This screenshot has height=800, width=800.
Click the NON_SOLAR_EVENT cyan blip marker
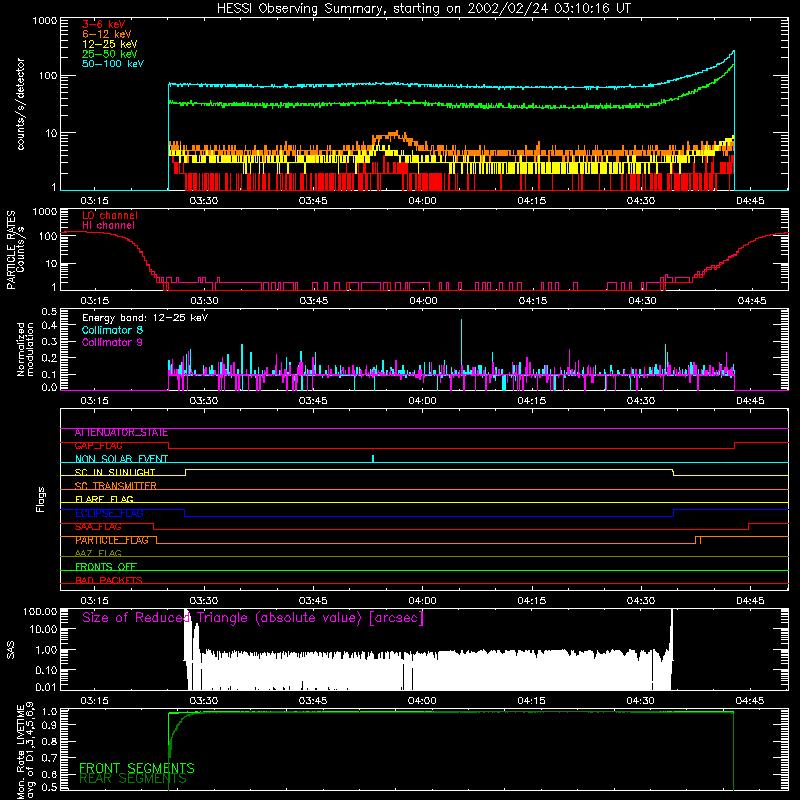tap(373, 458)
